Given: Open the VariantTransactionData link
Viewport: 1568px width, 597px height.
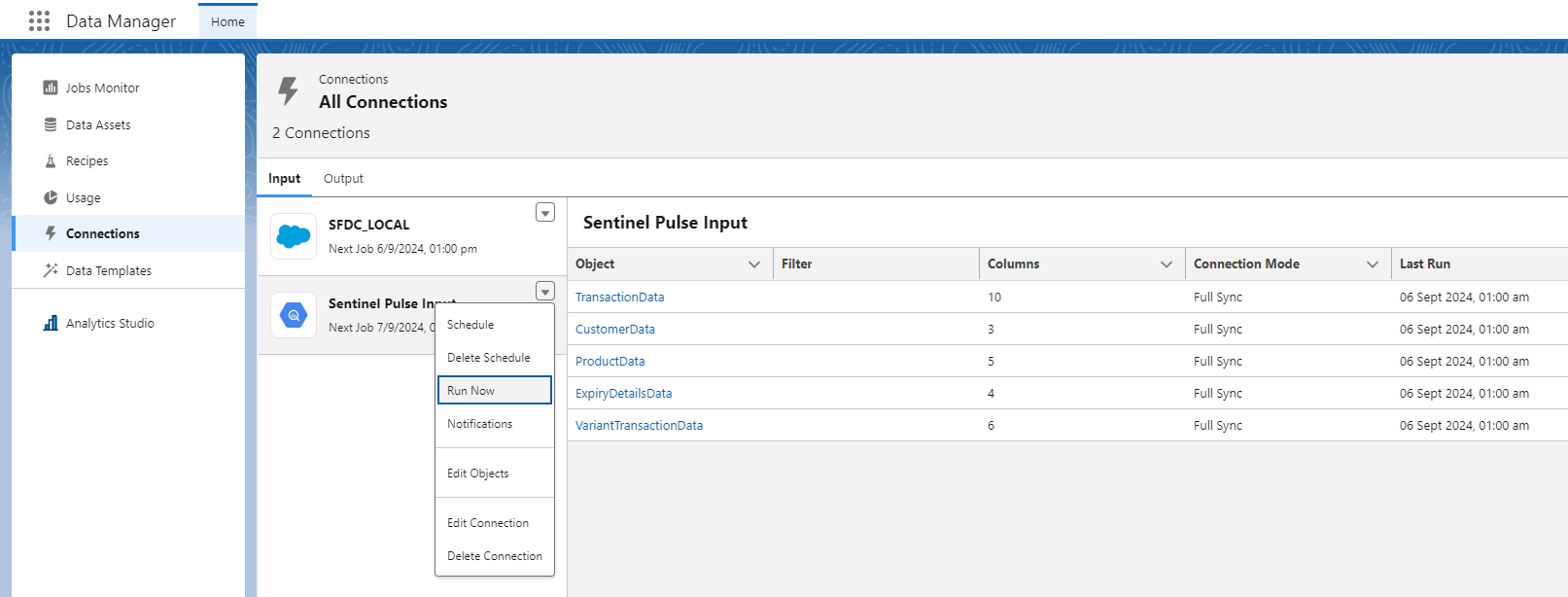Looking at the screenshot, I should (x=639, y=426).
